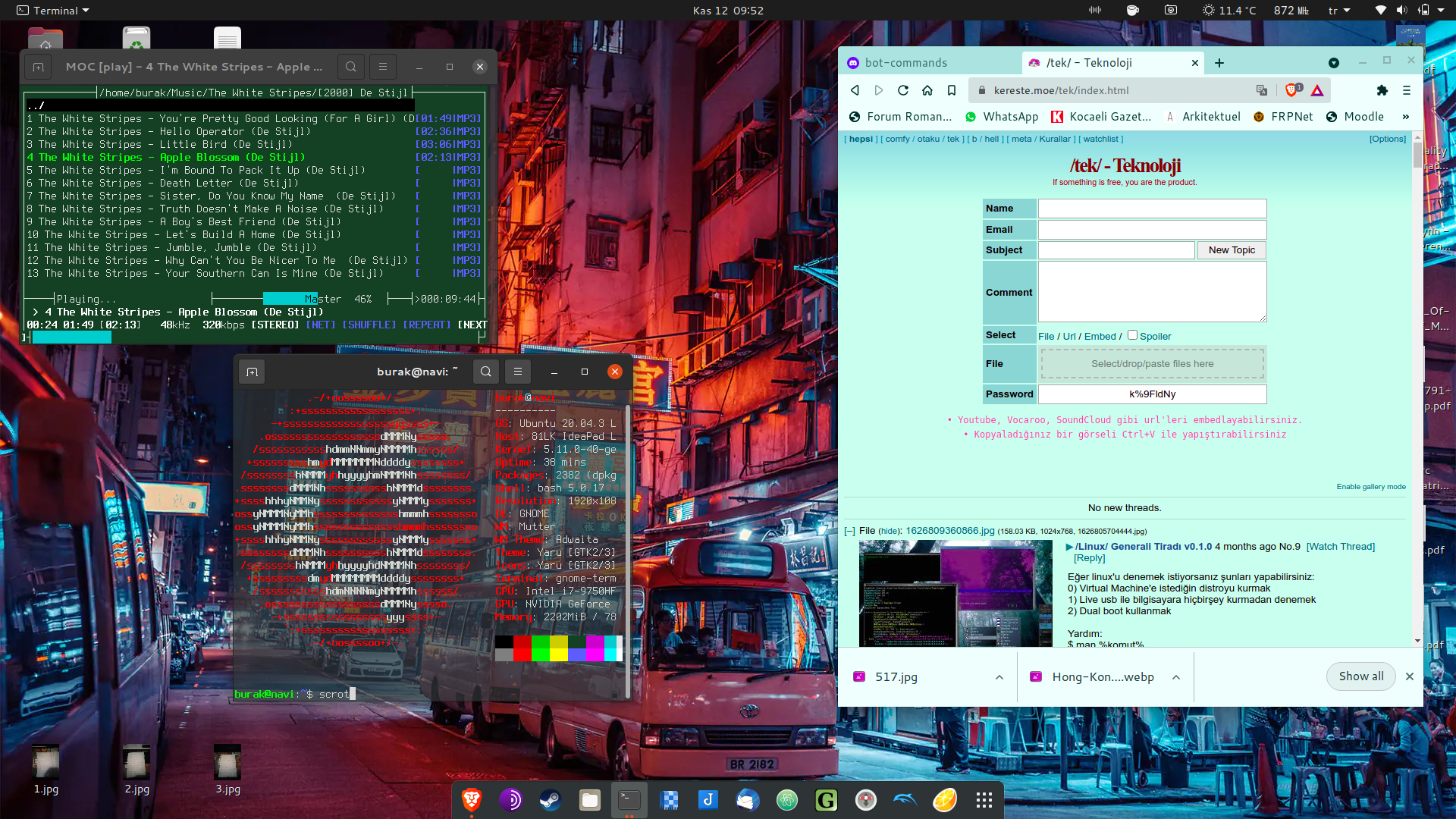
Task: Hide the thread file via (hide) link
Action: (890, 532)
